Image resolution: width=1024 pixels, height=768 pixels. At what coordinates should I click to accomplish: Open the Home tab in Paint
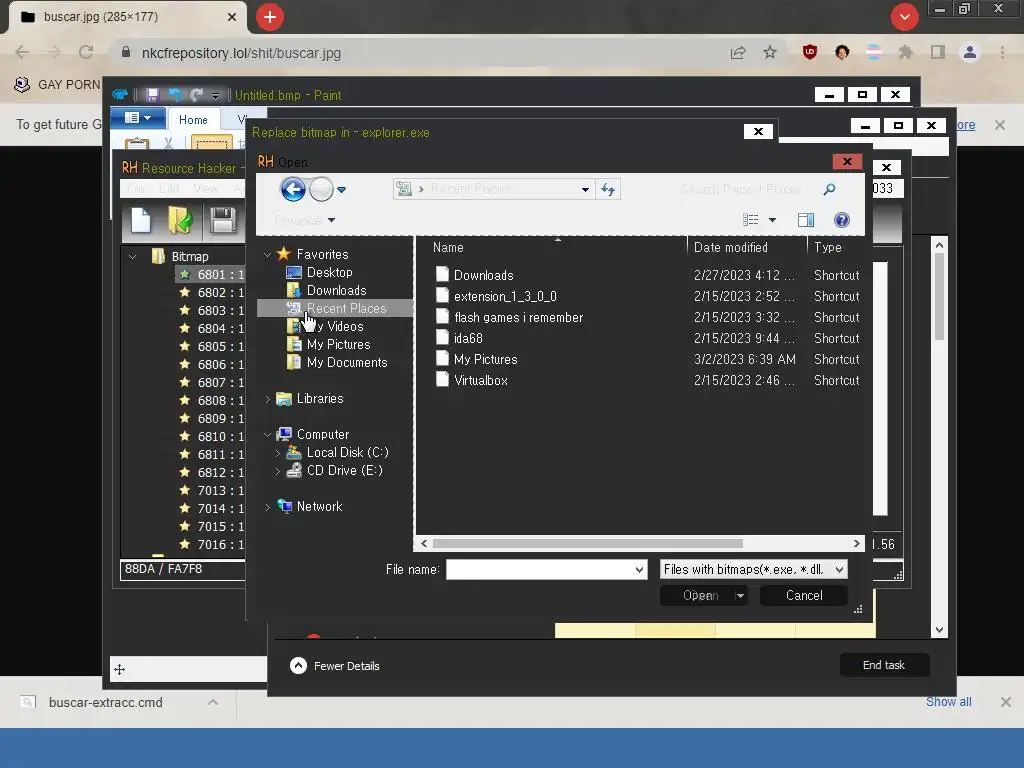pyautogui.click(x=193, y=120)
